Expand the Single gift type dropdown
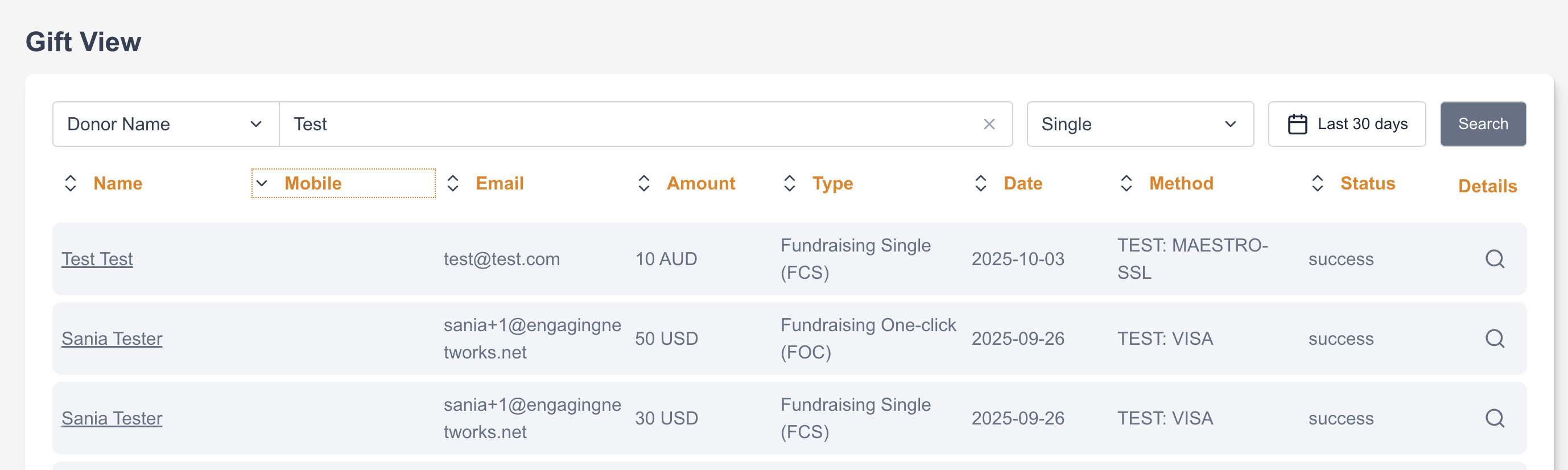 [1140, 124]
